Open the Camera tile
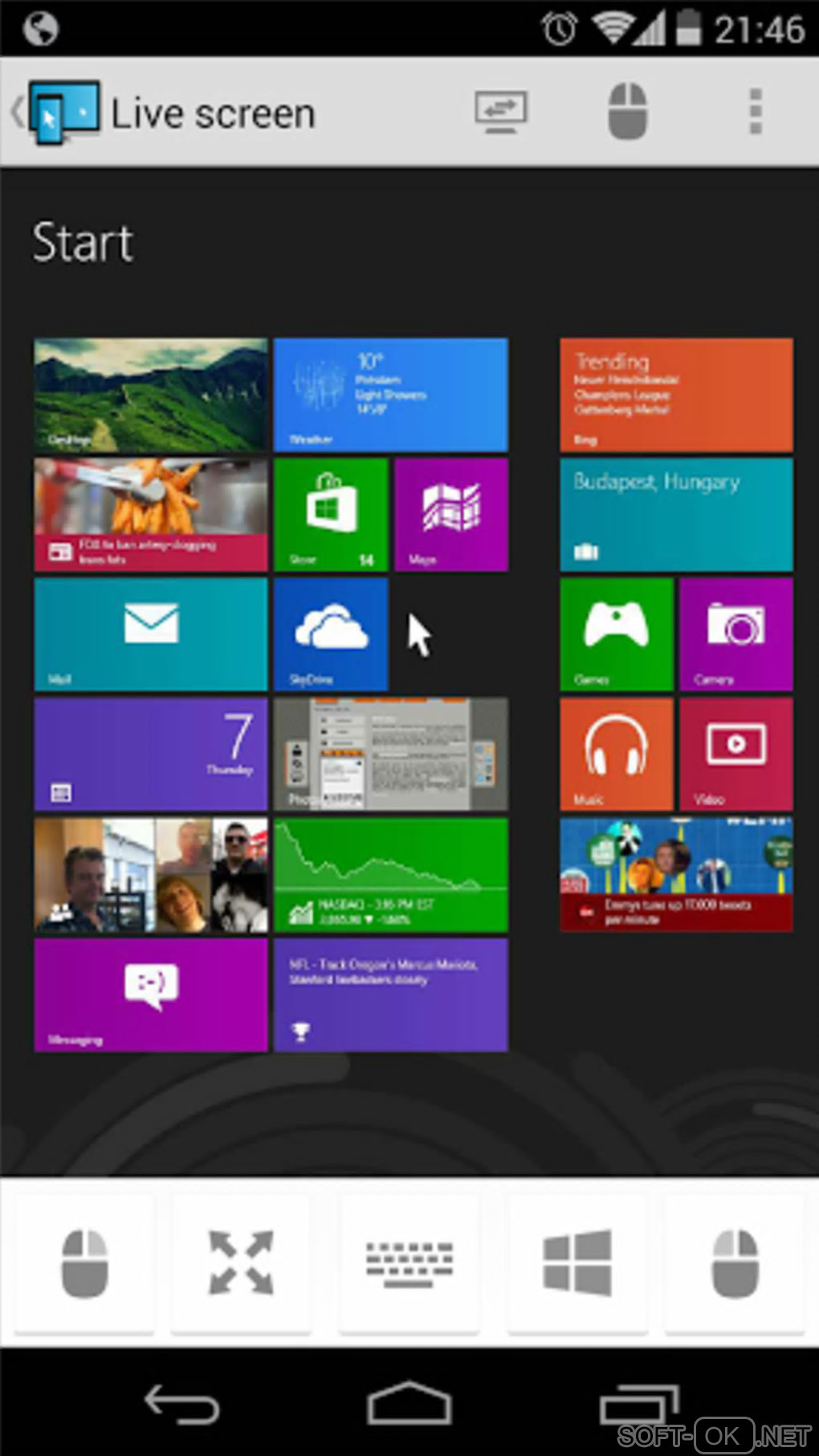 click(x=736, y=634)
